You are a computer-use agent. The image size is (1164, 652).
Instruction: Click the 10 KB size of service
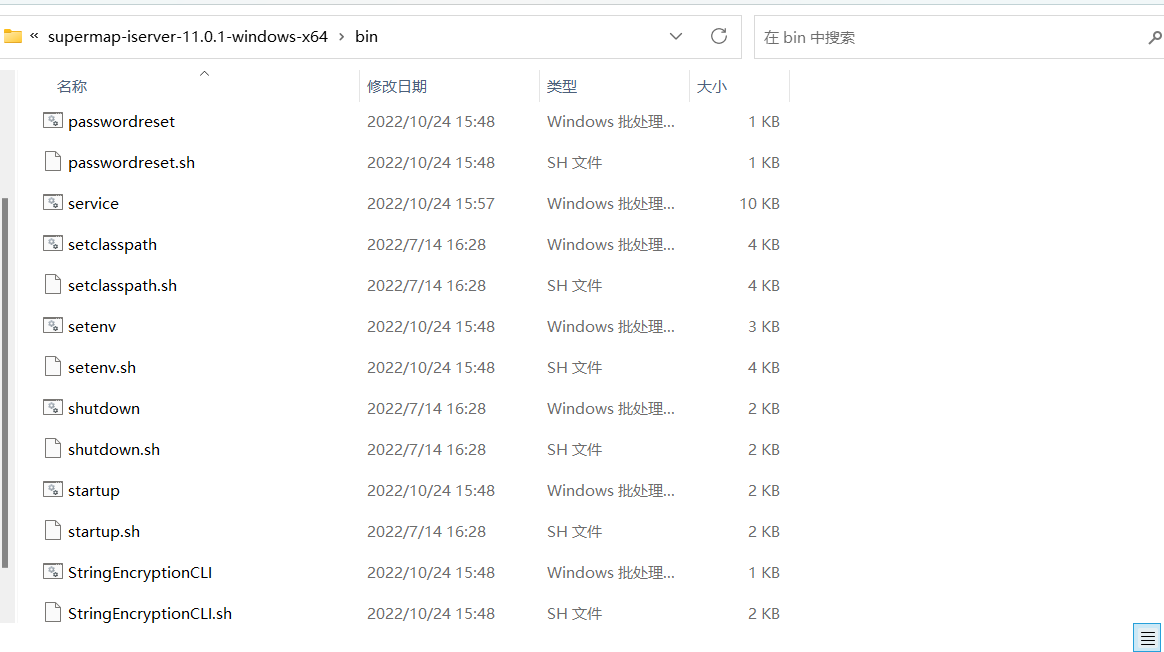tap(759, 203)
